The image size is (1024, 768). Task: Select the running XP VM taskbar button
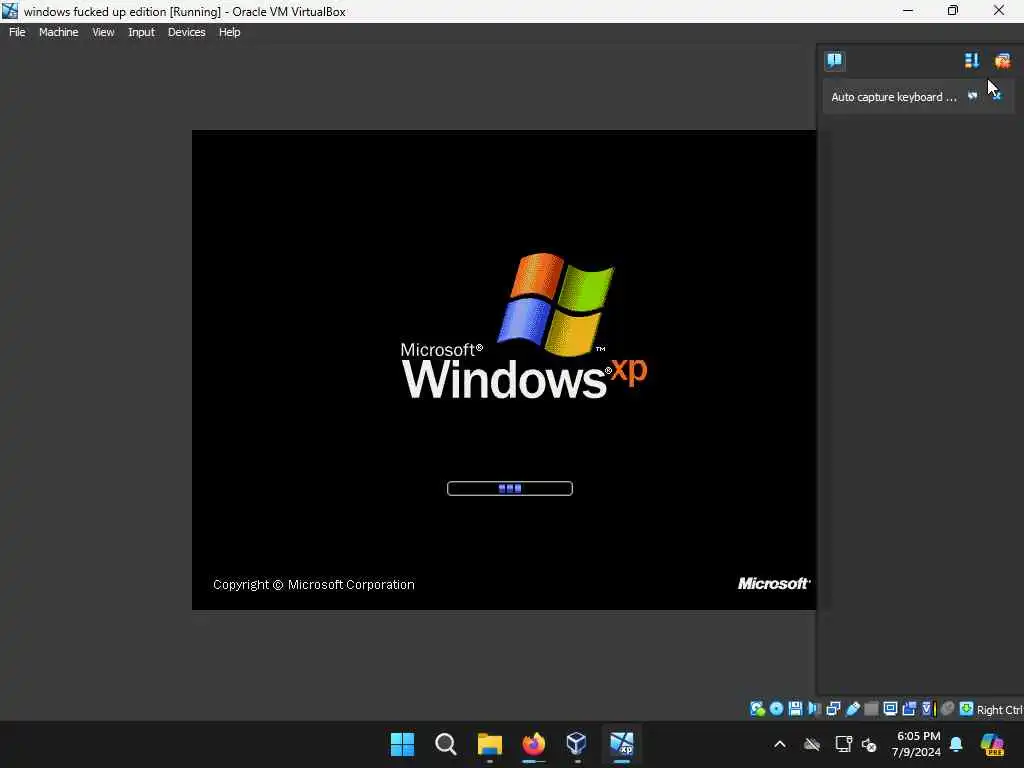[622, 744]
